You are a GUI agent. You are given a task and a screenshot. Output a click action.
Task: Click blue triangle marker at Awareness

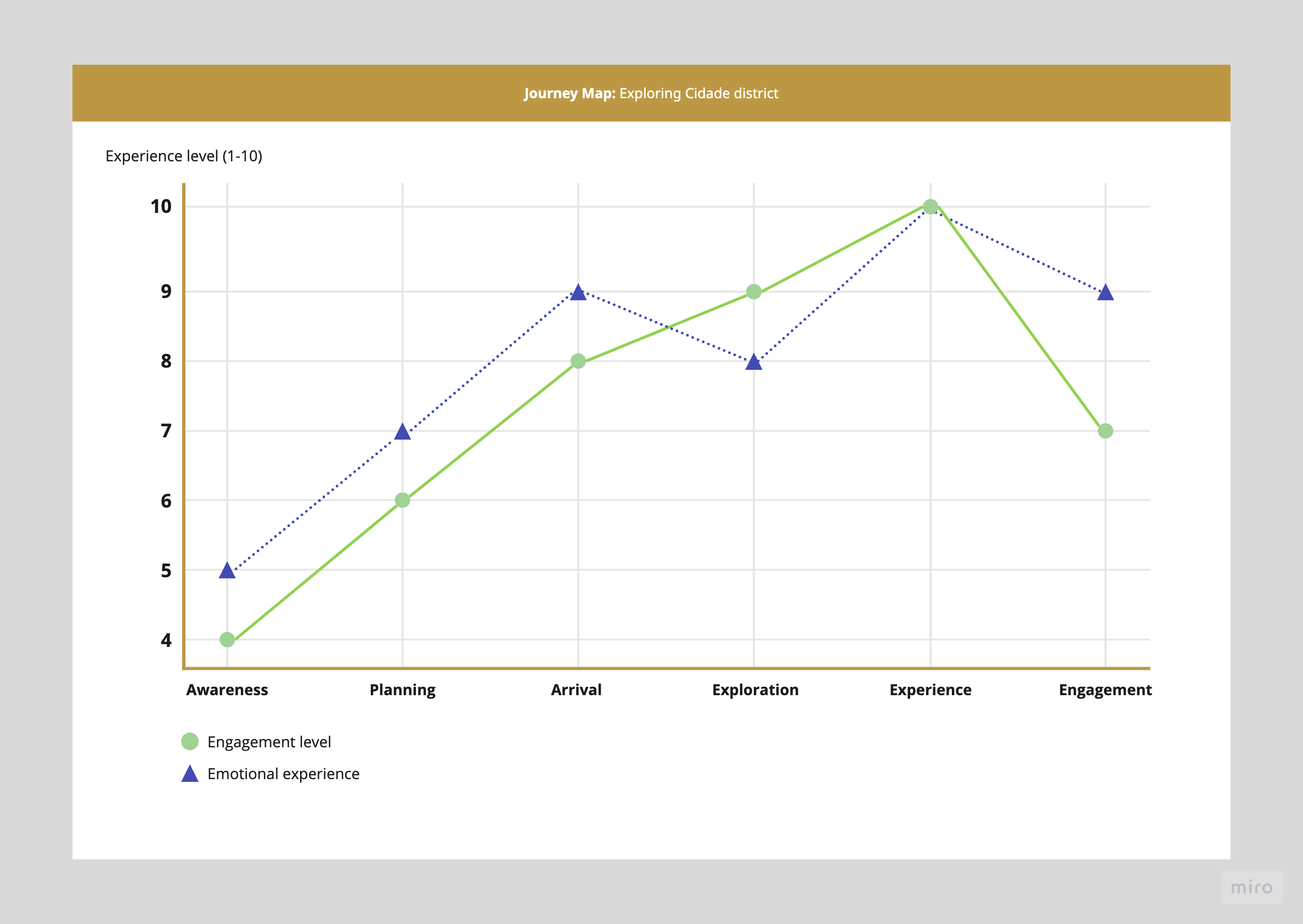(x=227, y=571)
